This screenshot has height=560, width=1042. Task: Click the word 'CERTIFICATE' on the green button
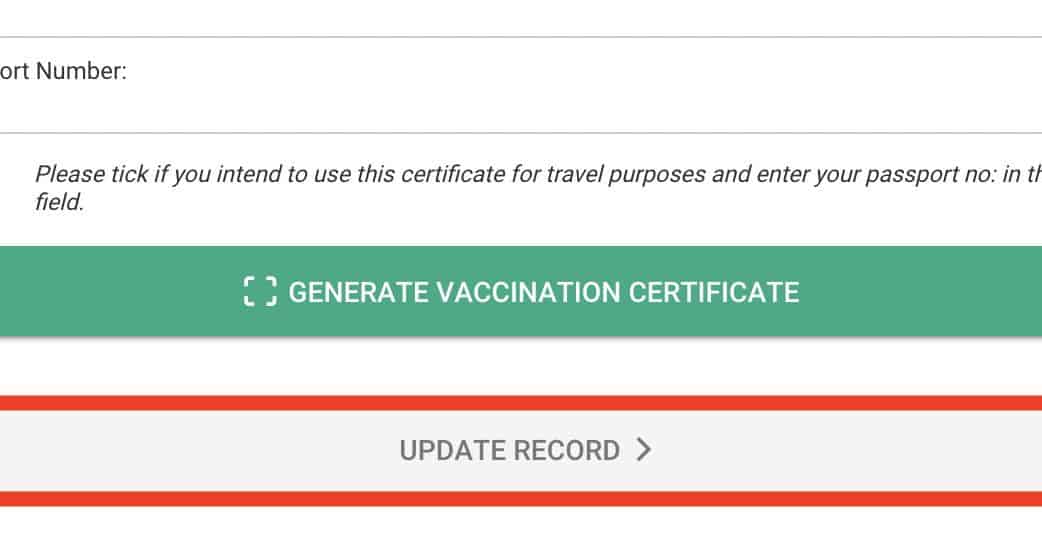click(x=713, y=292)
